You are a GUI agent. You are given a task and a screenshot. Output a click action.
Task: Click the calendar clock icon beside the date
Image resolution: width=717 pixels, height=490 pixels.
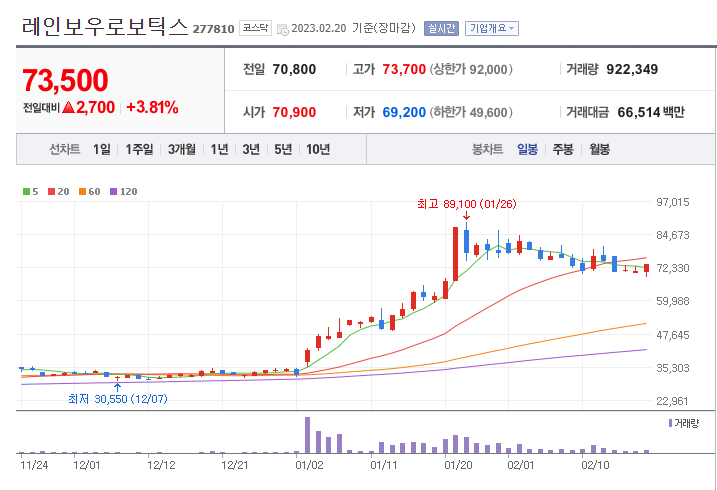[283, 30]
